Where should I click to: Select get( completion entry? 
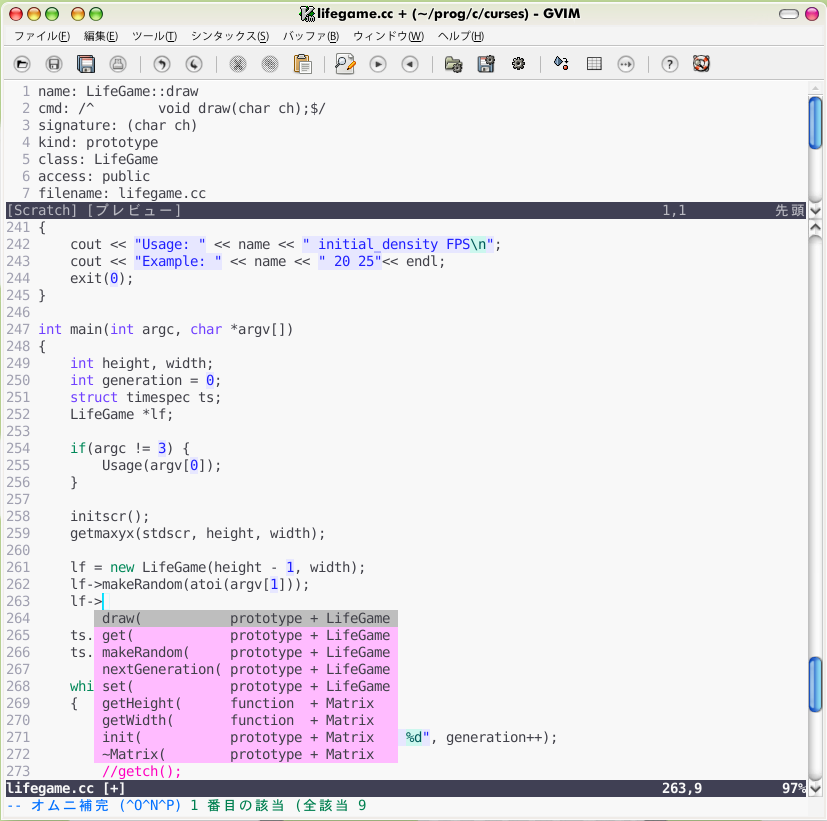(x=246, y=635)
